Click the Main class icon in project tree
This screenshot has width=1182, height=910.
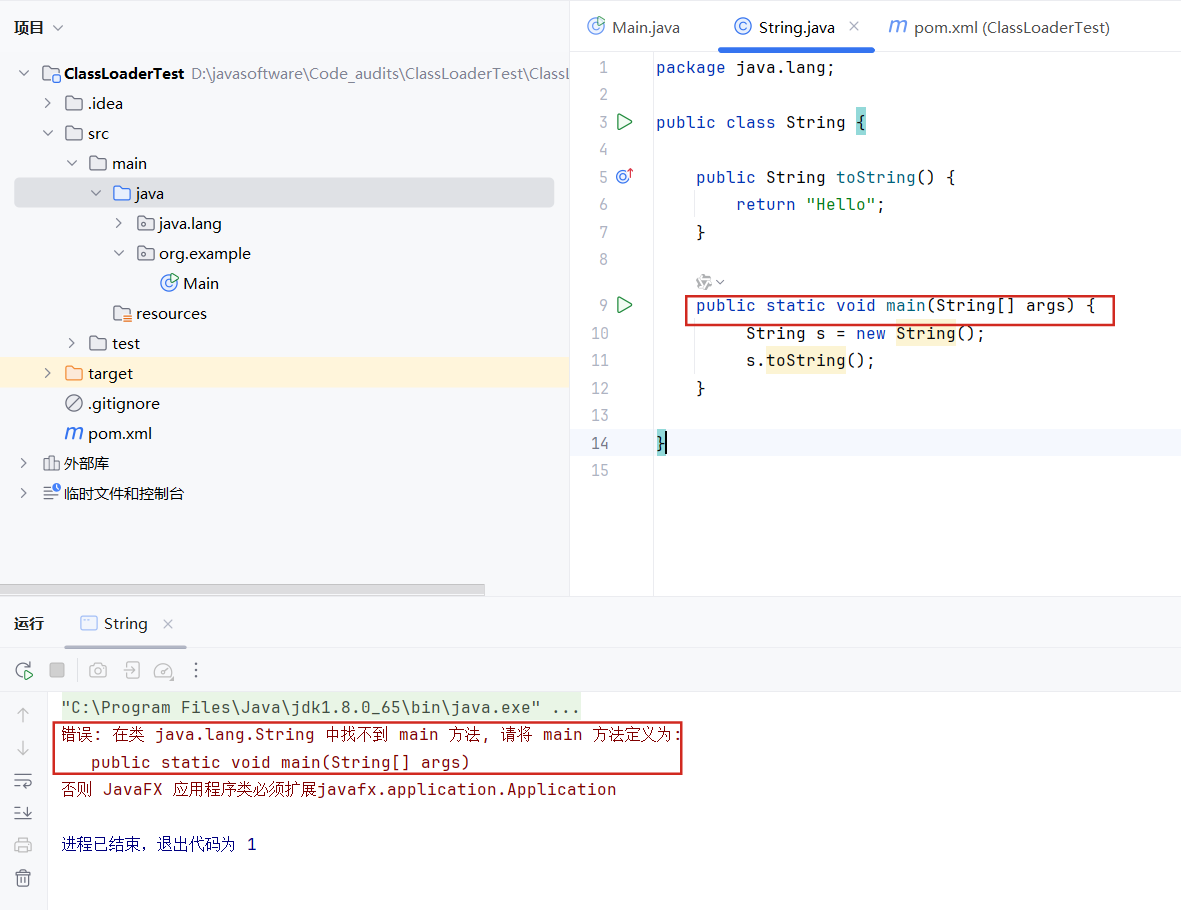tap(170, 283)
